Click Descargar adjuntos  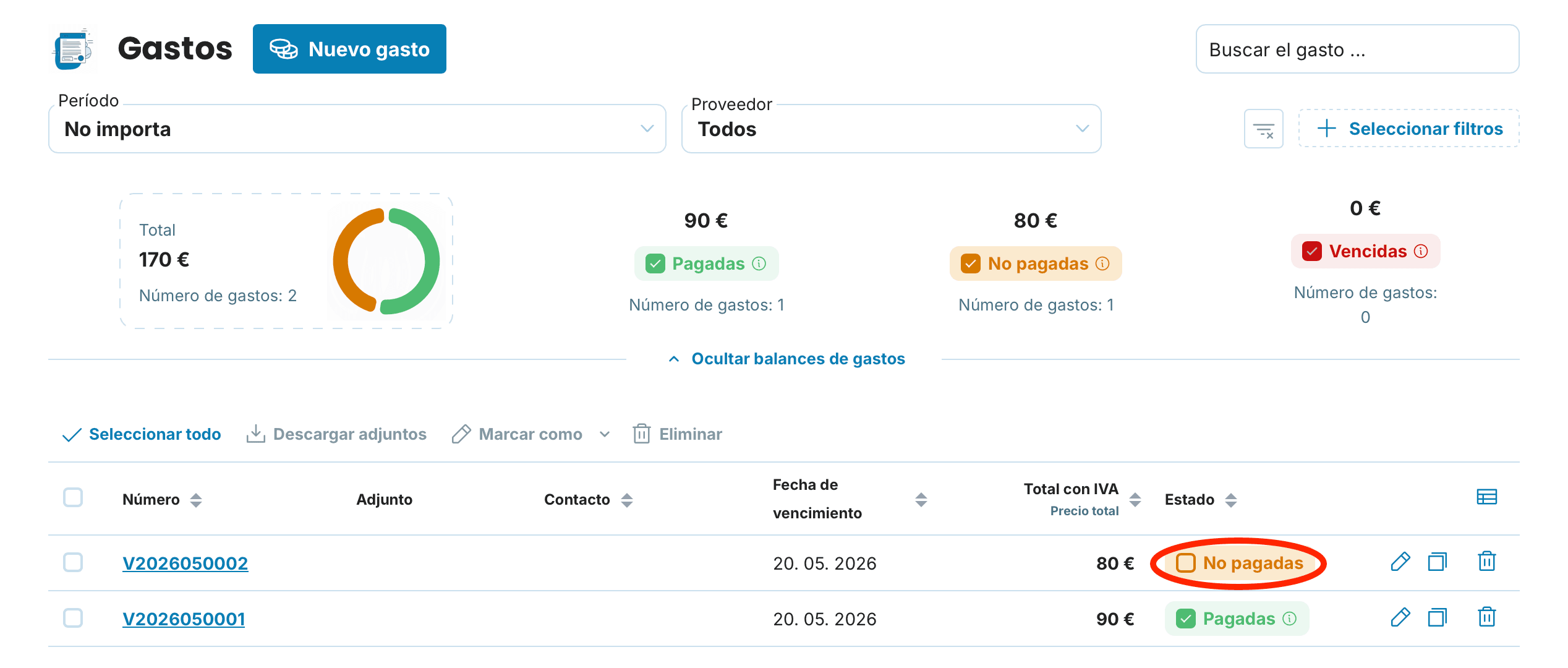click(336, 434)
